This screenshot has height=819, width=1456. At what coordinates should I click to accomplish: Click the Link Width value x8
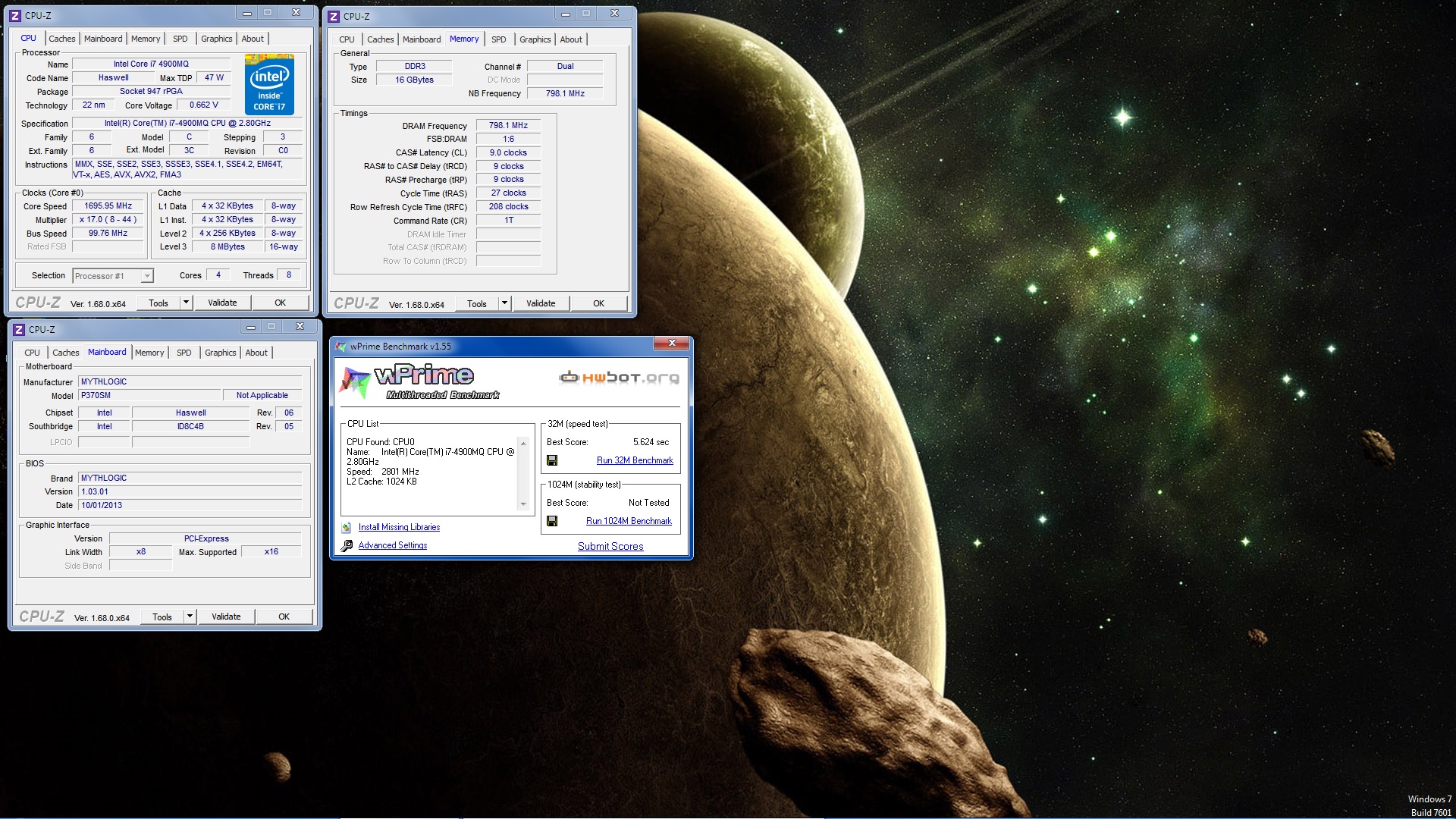141,551
